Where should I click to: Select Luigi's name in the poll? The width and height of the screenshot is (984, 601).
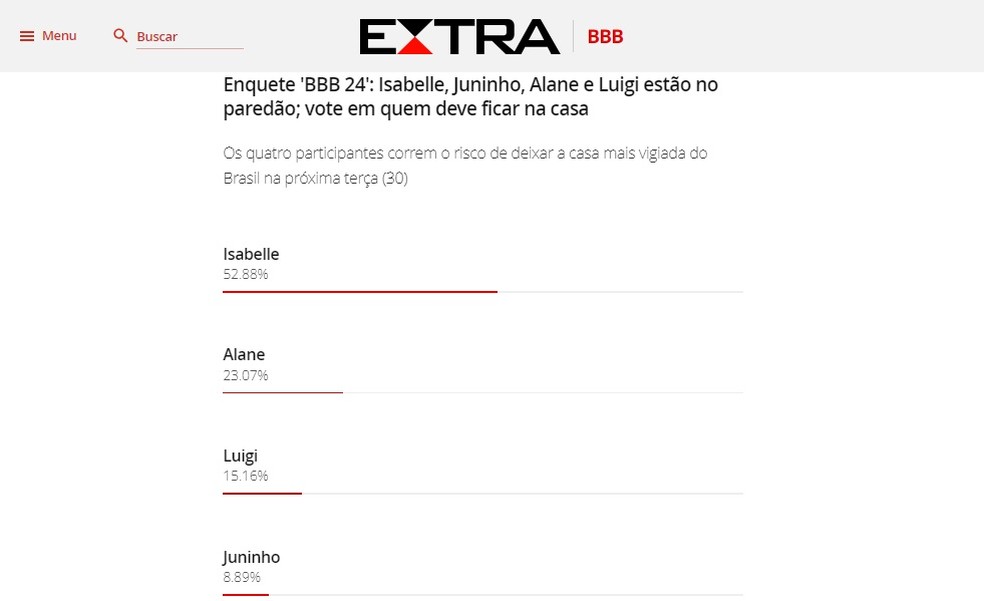(x=240, y=455)
